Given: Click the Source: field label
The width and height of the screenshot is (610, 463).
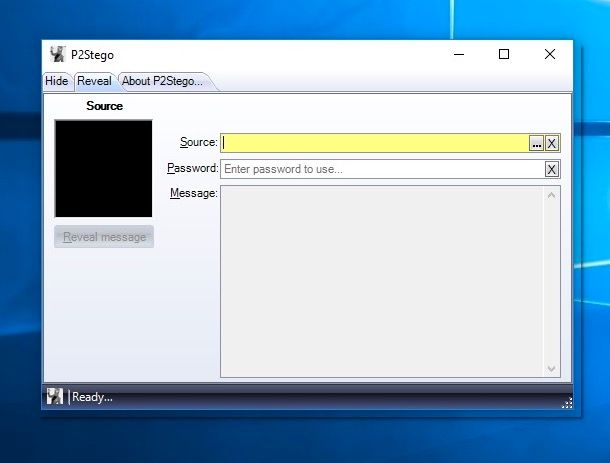Looking at the screenshot, I should pyautogui.click(x=198, y=142).
